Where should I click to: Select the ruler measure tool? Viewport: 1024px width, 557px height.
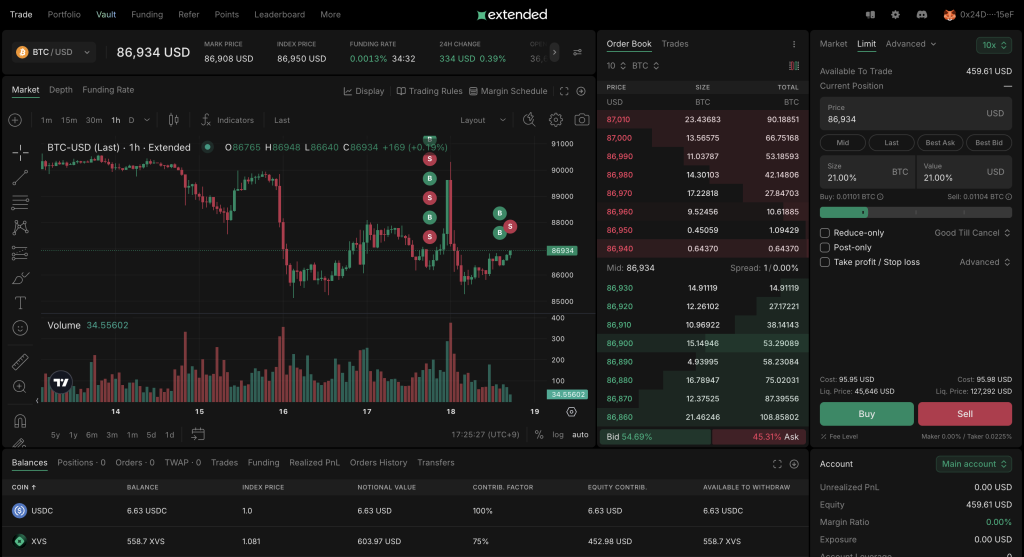tap(20, 361)
